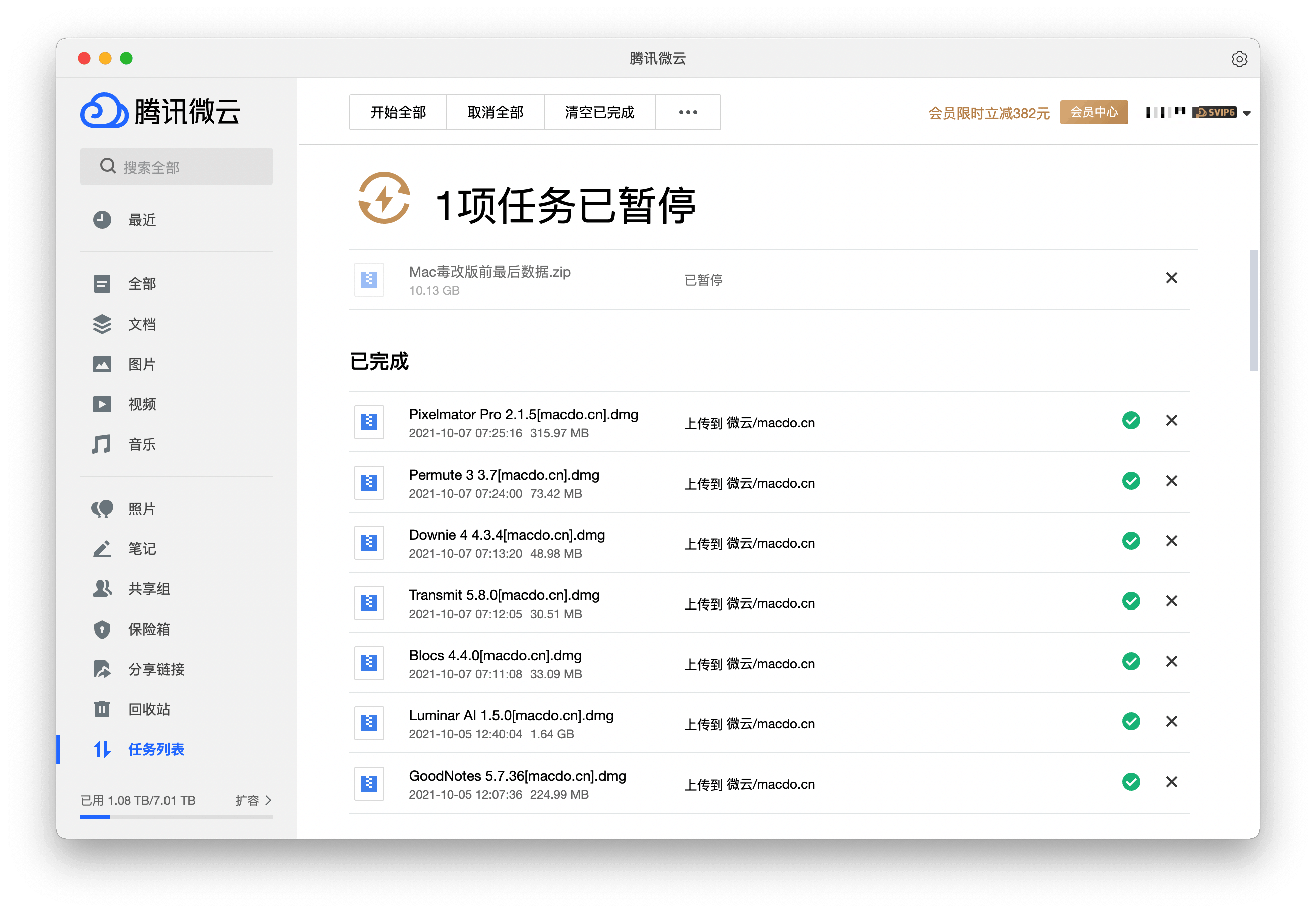This screenshot has width=1316, height=913.
Task: Click the 保险箱 safe box shield icon
Action: click(102, 629)
